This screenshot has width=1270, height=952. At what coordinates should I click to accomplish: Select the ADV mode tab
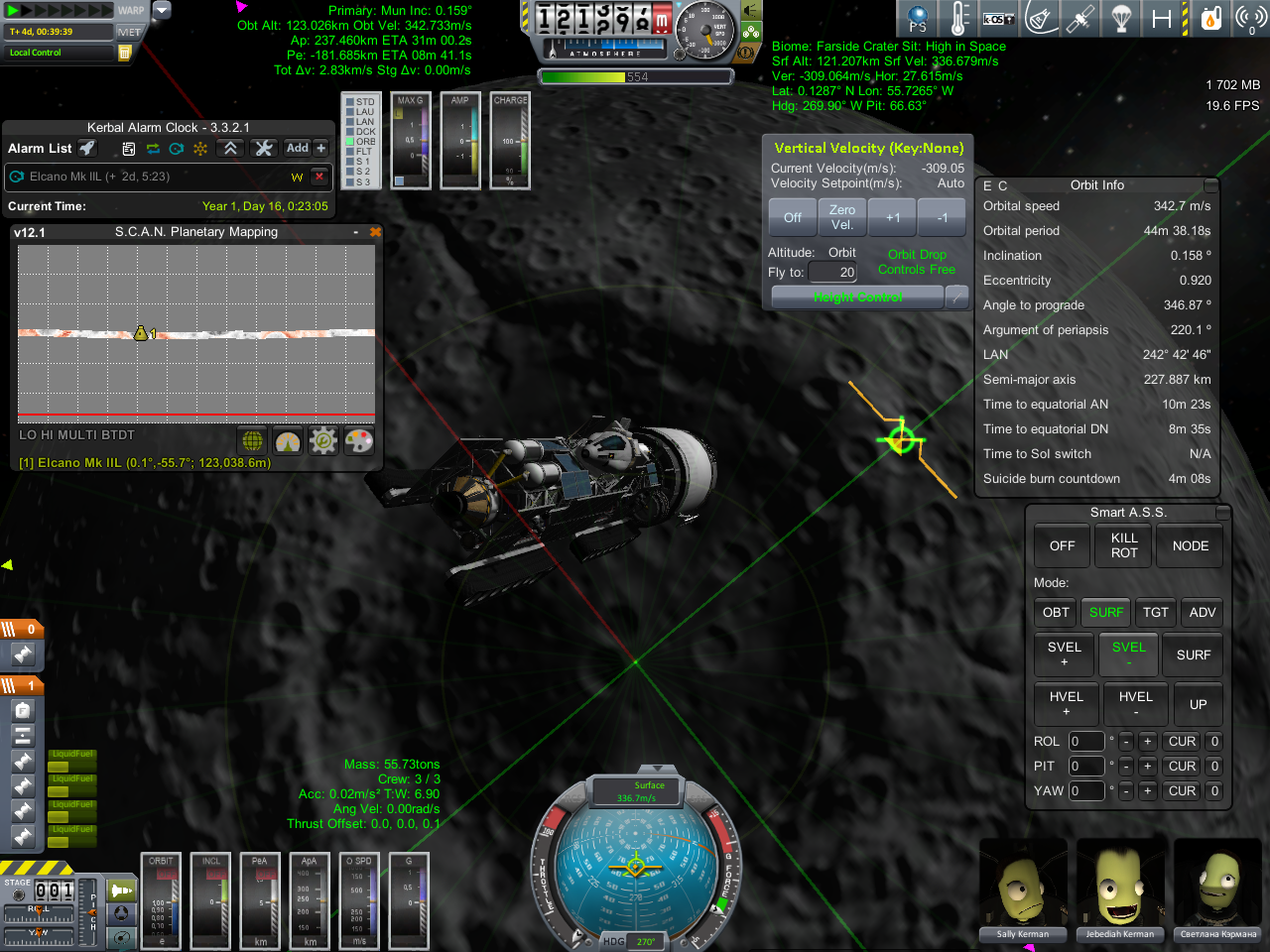tap(1203, 612)
